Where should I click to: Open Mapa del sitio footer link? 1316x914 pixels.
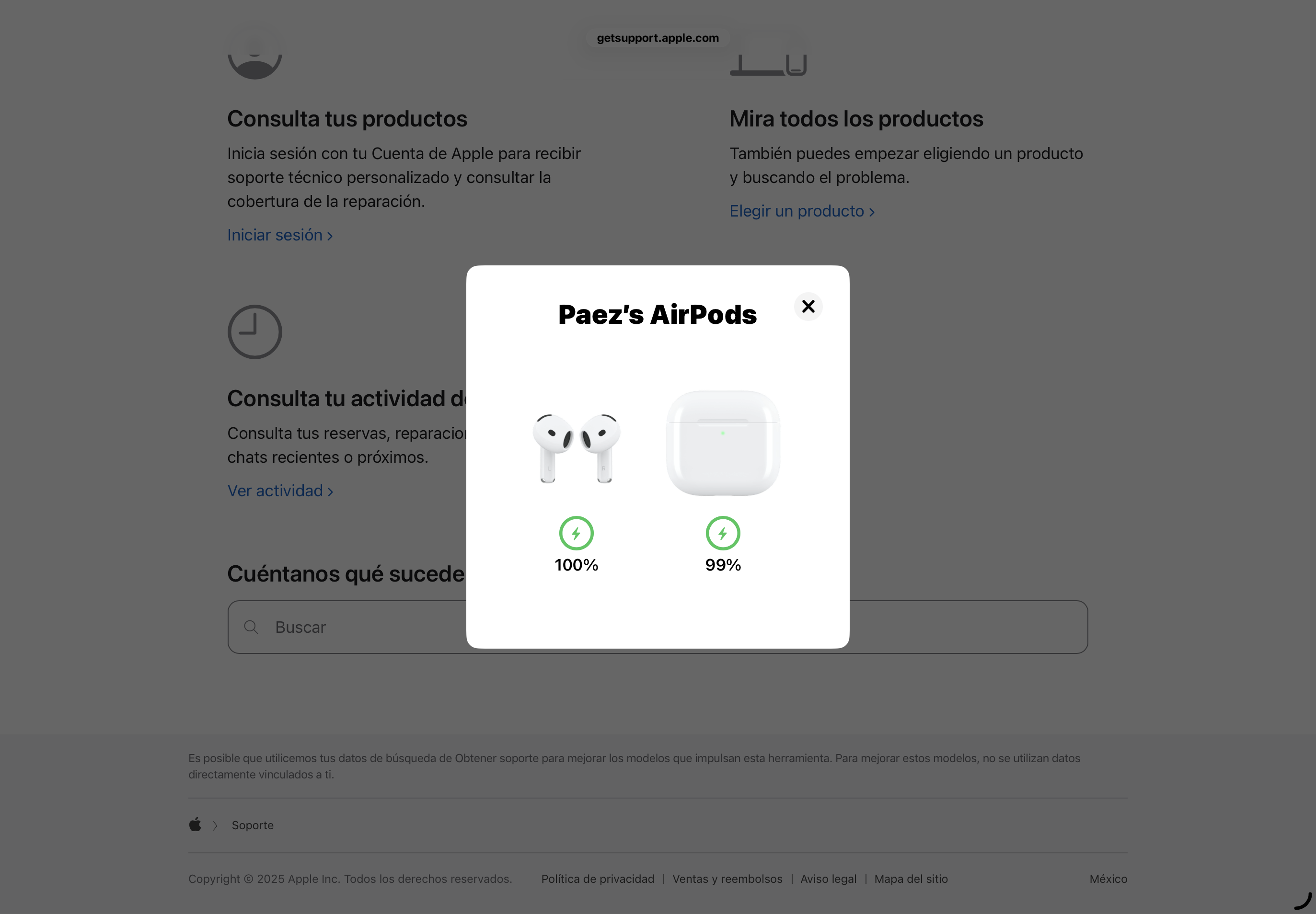click(911, 879)
